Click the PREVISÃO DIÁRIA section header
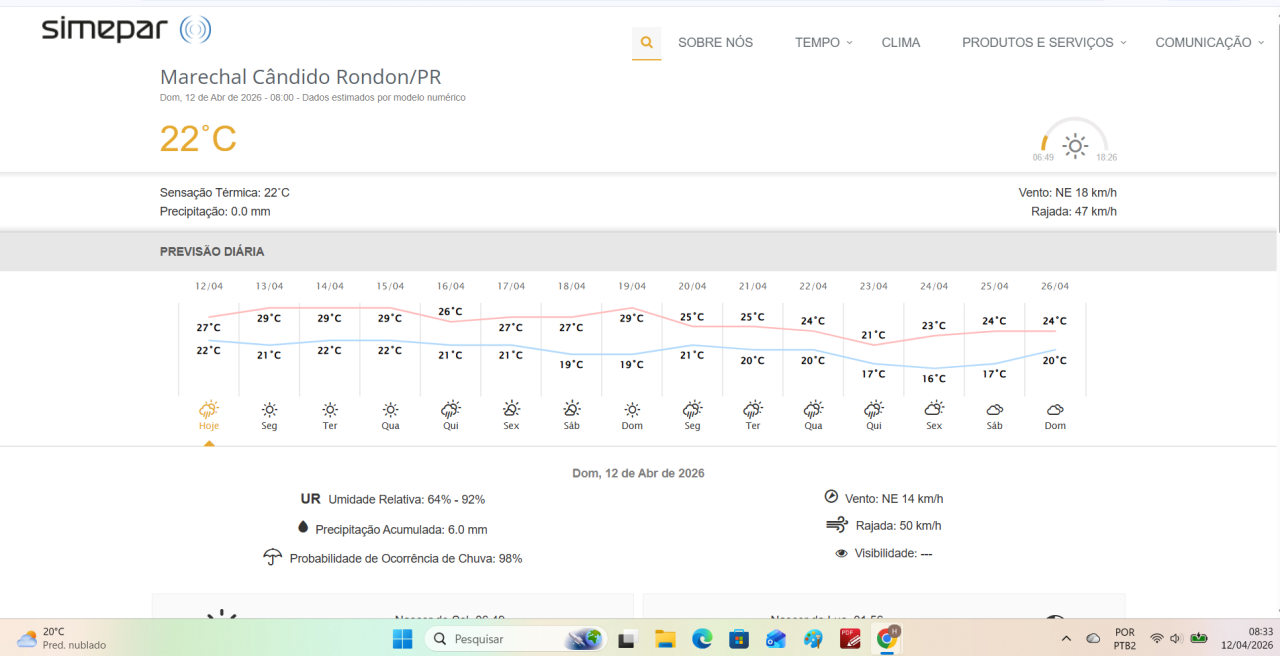1280x656 pixels. click(212, 252)
